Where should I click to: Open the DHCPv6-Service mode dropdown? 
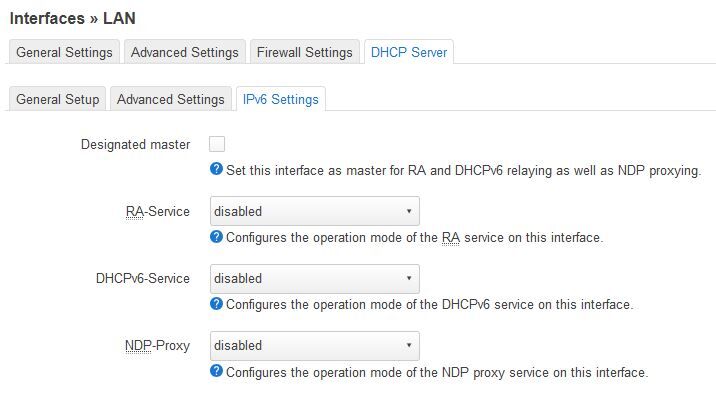(x=315, y=279)
